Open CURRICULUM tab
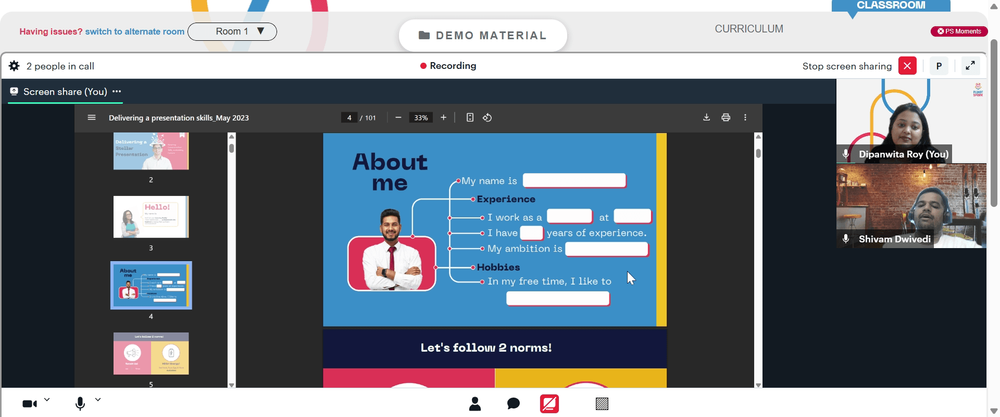 click(749, 29)
